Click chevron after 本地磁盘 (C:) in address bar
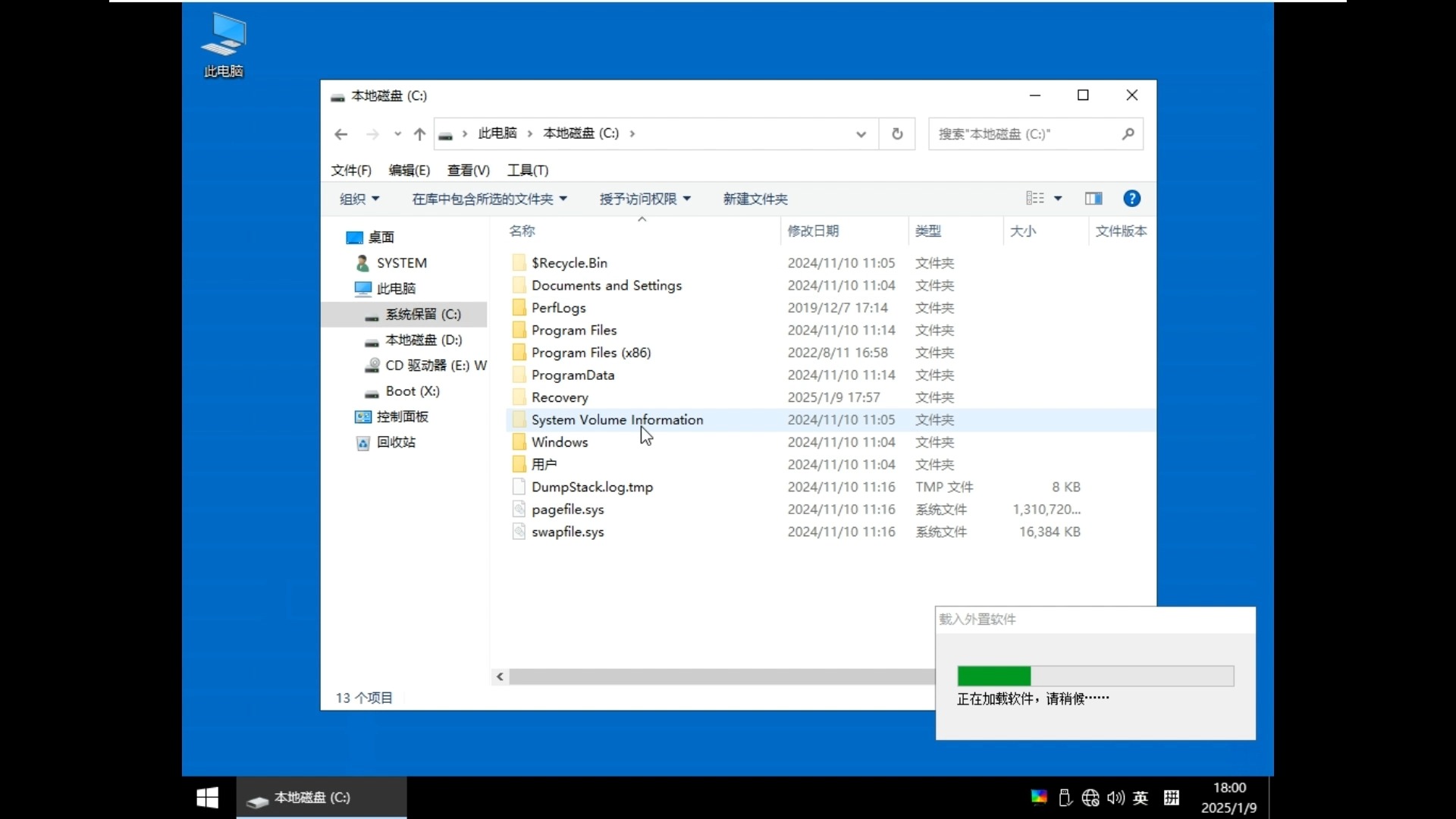Image resolution: width=1456 pixels, height=819 pixels. [x=632, y=133]
